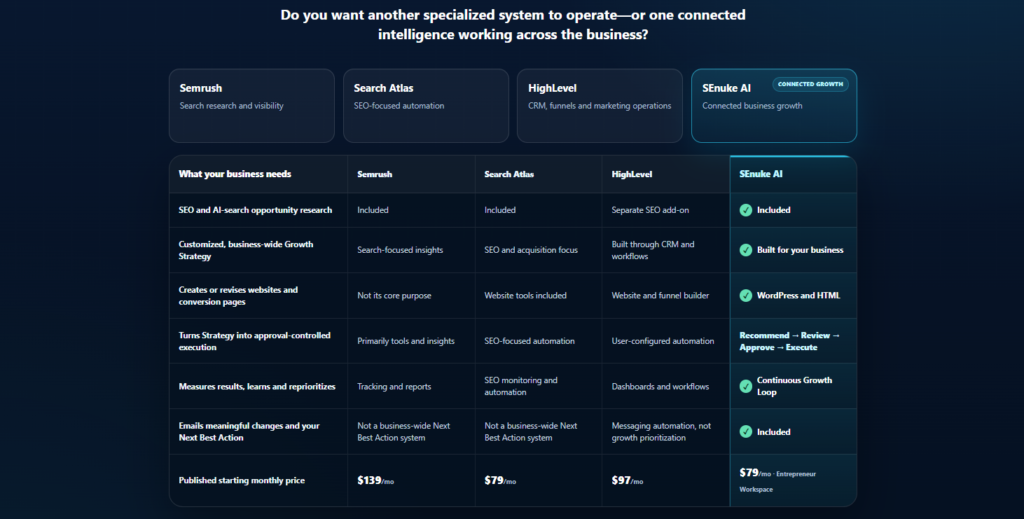Click the $97/mo HighLevel price

click(627, 480)
